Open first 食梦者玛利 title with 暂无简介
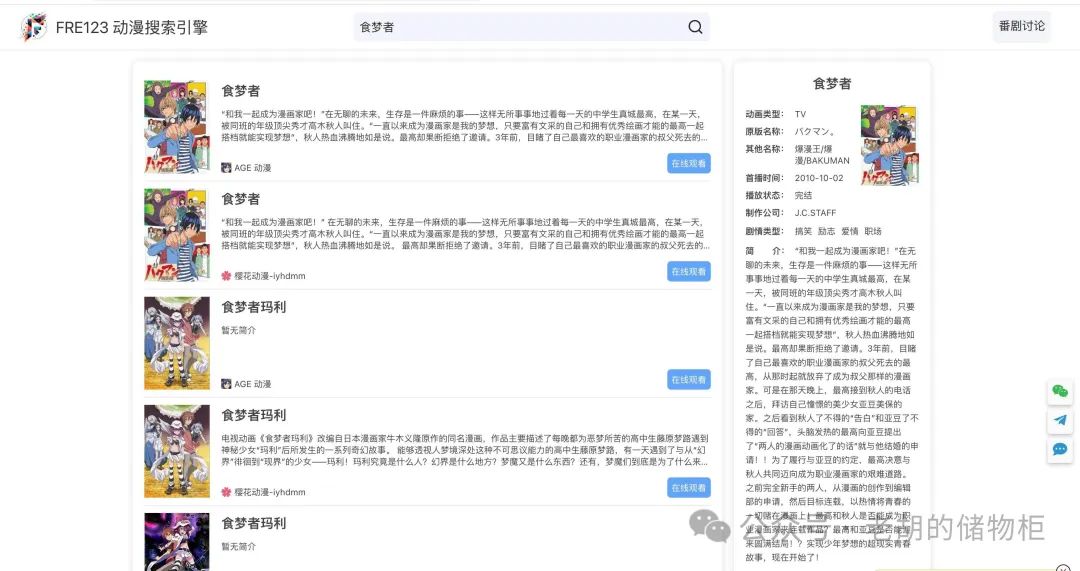The width and height of the screenshot is (1080, 571). coord(253,307)
